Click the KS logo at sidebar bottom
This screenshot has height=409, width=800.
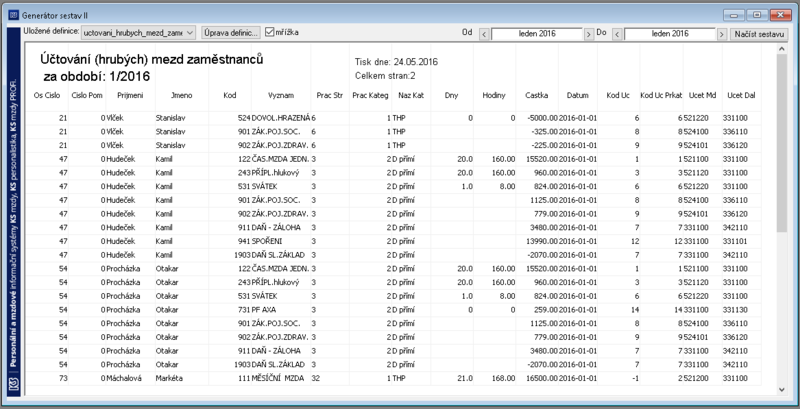pyautogui.click(x=14, y=384)
